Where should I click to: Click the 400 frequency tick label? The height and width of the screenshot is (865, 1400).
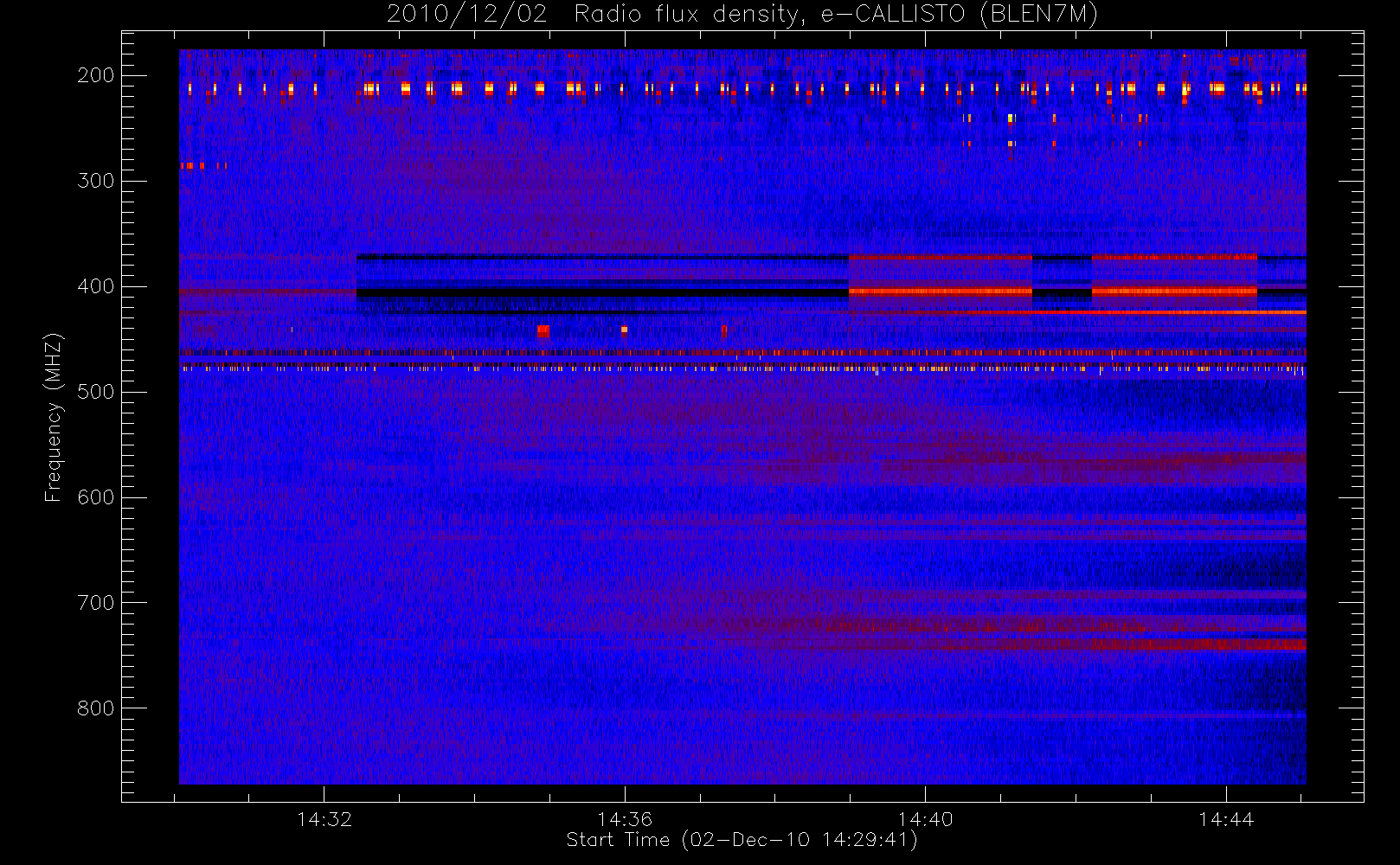click(96, 286)
